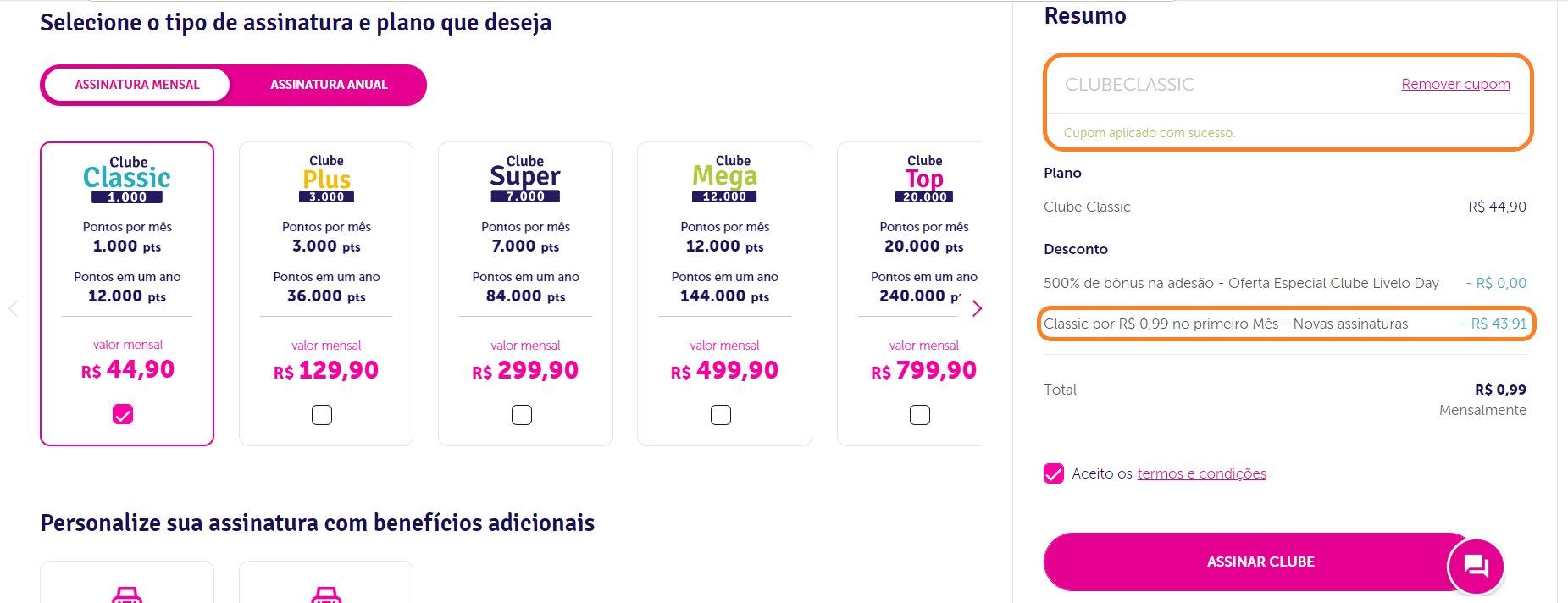Click the Clube Plus logo

tap(326, 179)
